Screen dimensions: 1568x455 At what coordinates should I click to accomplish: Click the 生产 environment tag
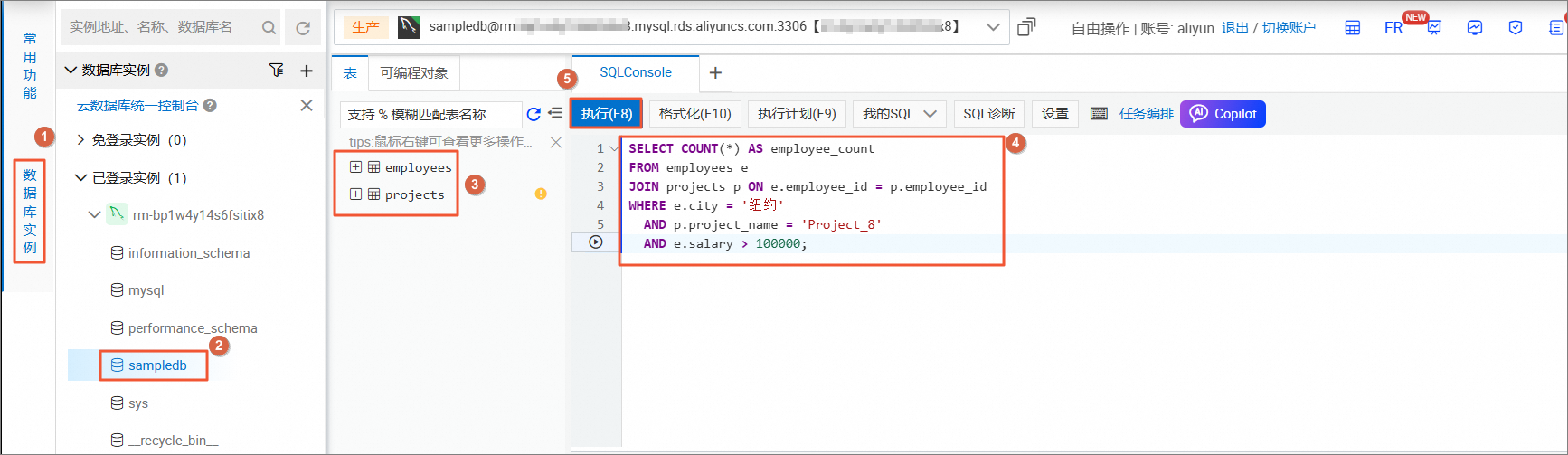[x=365, y=27]
